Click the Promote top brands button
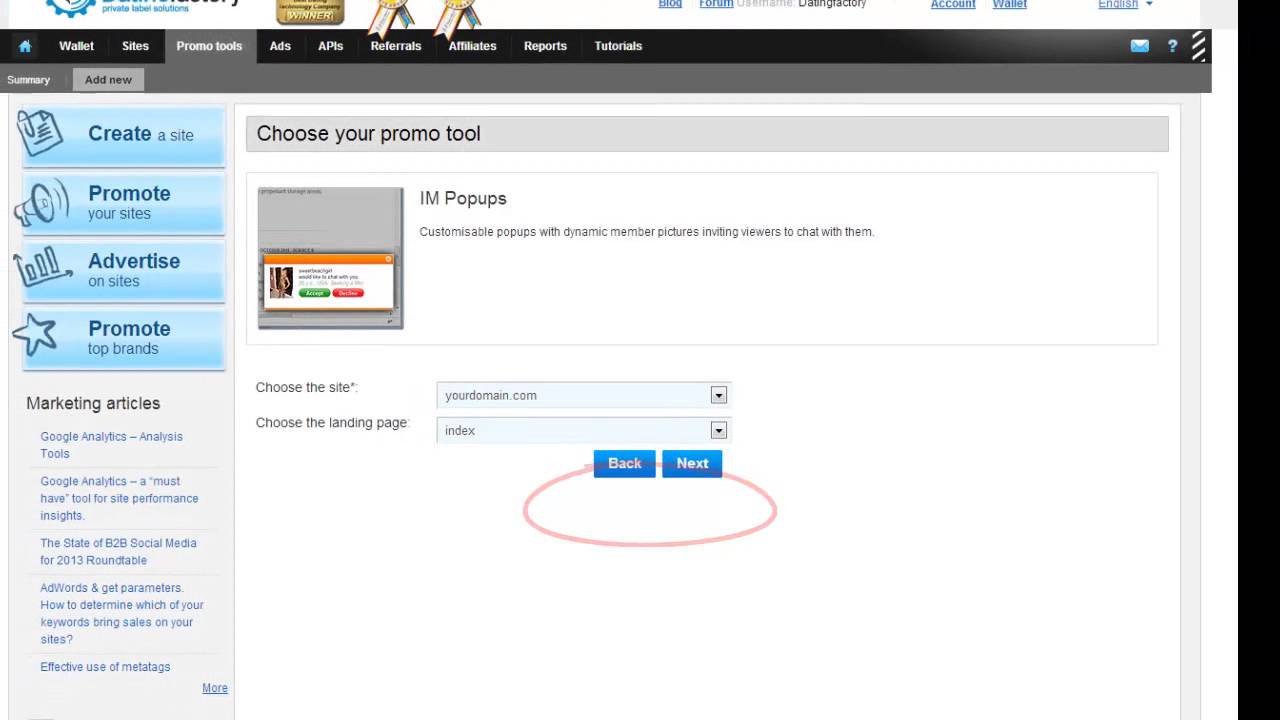1280x720 pixels. point(124,338)
